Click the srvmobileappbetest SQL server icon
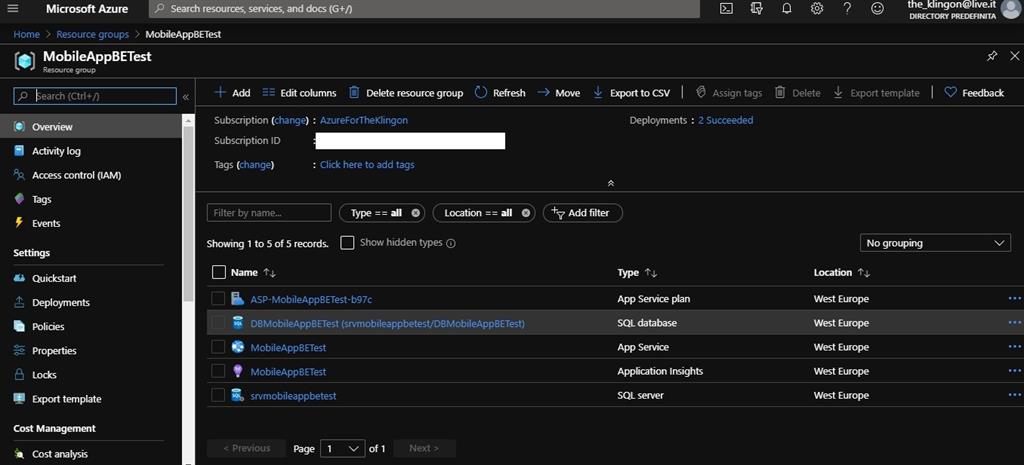The image size is (1024, 465). point(238,395)
